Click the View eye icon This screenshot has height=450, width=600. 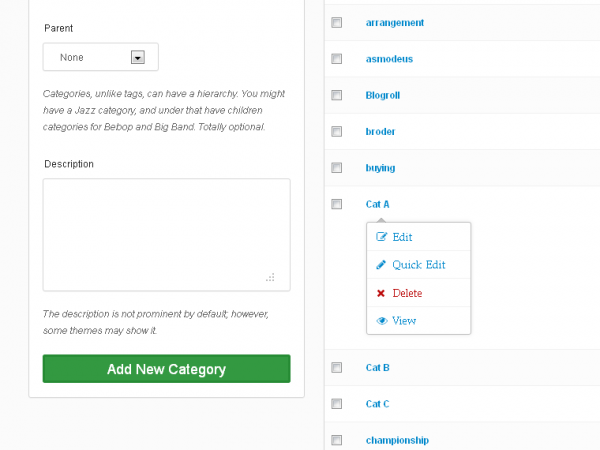(x=382, y=321)
